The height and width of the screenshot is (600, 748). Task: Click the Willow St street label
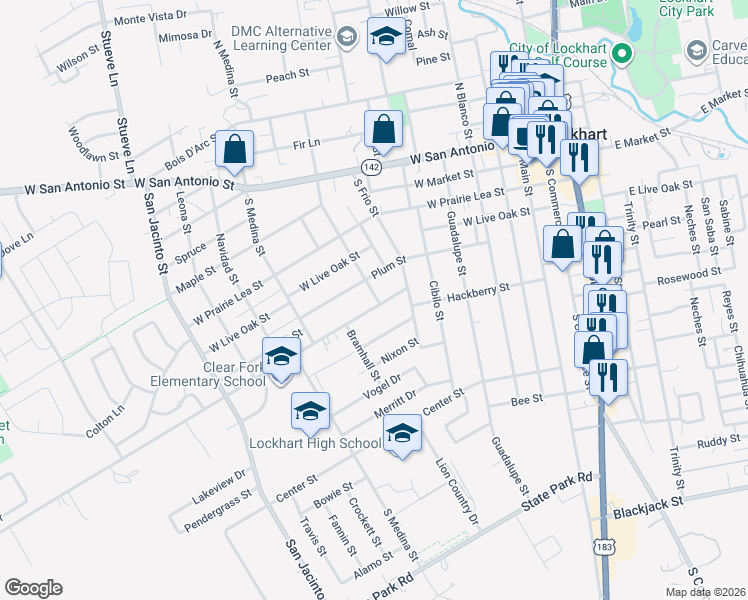407,10
